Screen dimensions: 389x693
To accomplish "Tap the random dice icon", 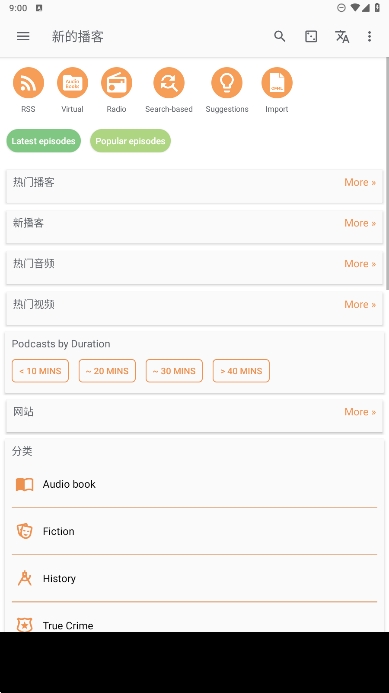I will [311, 36].
